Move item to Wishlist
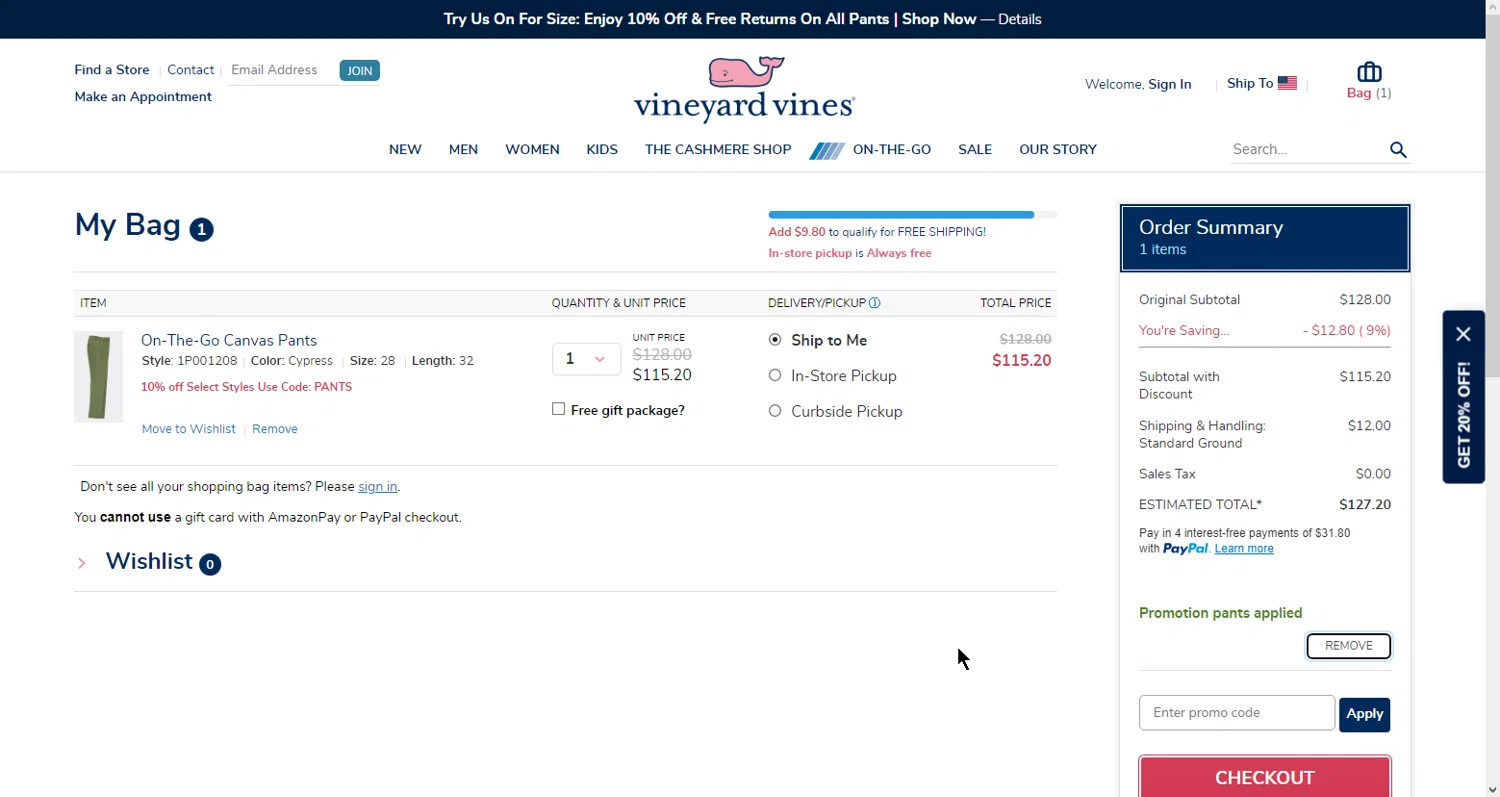Image resolution: width=1500 pixels, height=797 pixels. [x=189, y=429]
